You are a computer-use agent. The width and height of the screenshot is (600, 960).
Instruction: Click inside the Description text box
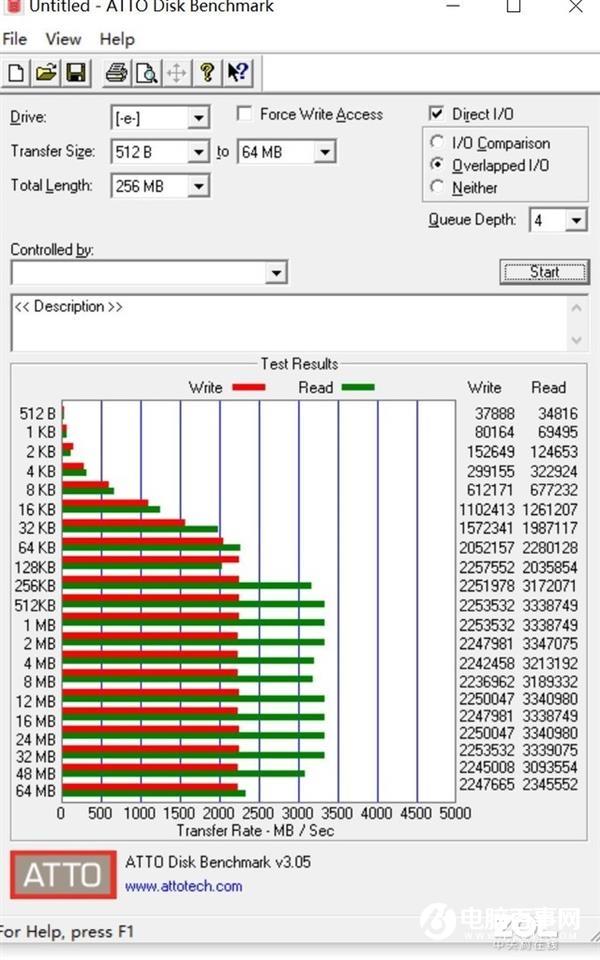click(288, 322)
